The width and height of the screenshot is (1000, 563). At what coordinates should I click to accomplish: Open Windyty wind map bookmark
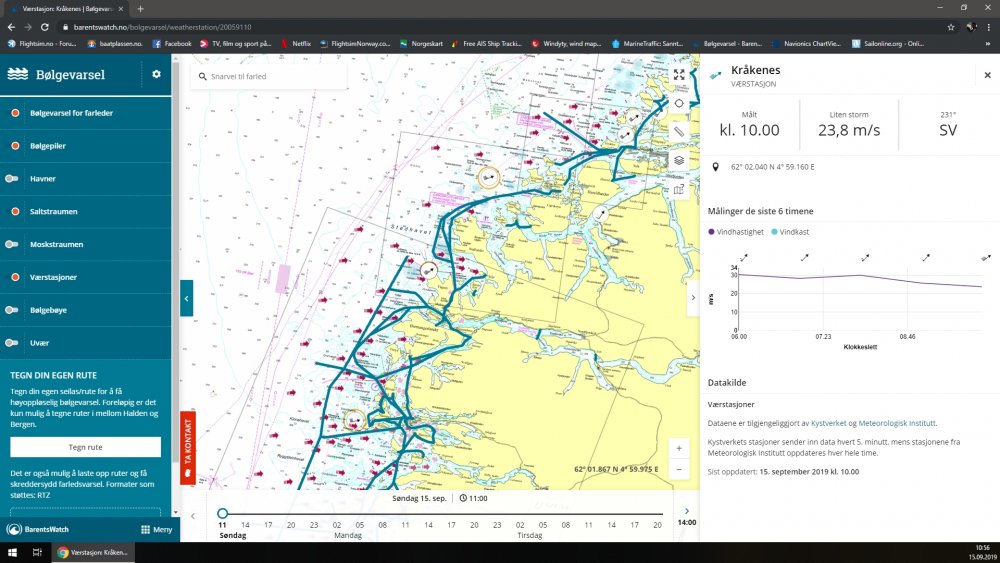[566, 43]
